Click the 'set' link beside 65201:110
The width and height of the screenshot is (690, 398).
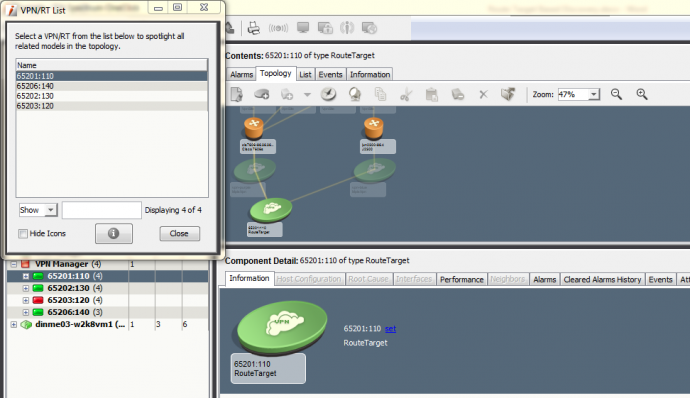(390, 328)
